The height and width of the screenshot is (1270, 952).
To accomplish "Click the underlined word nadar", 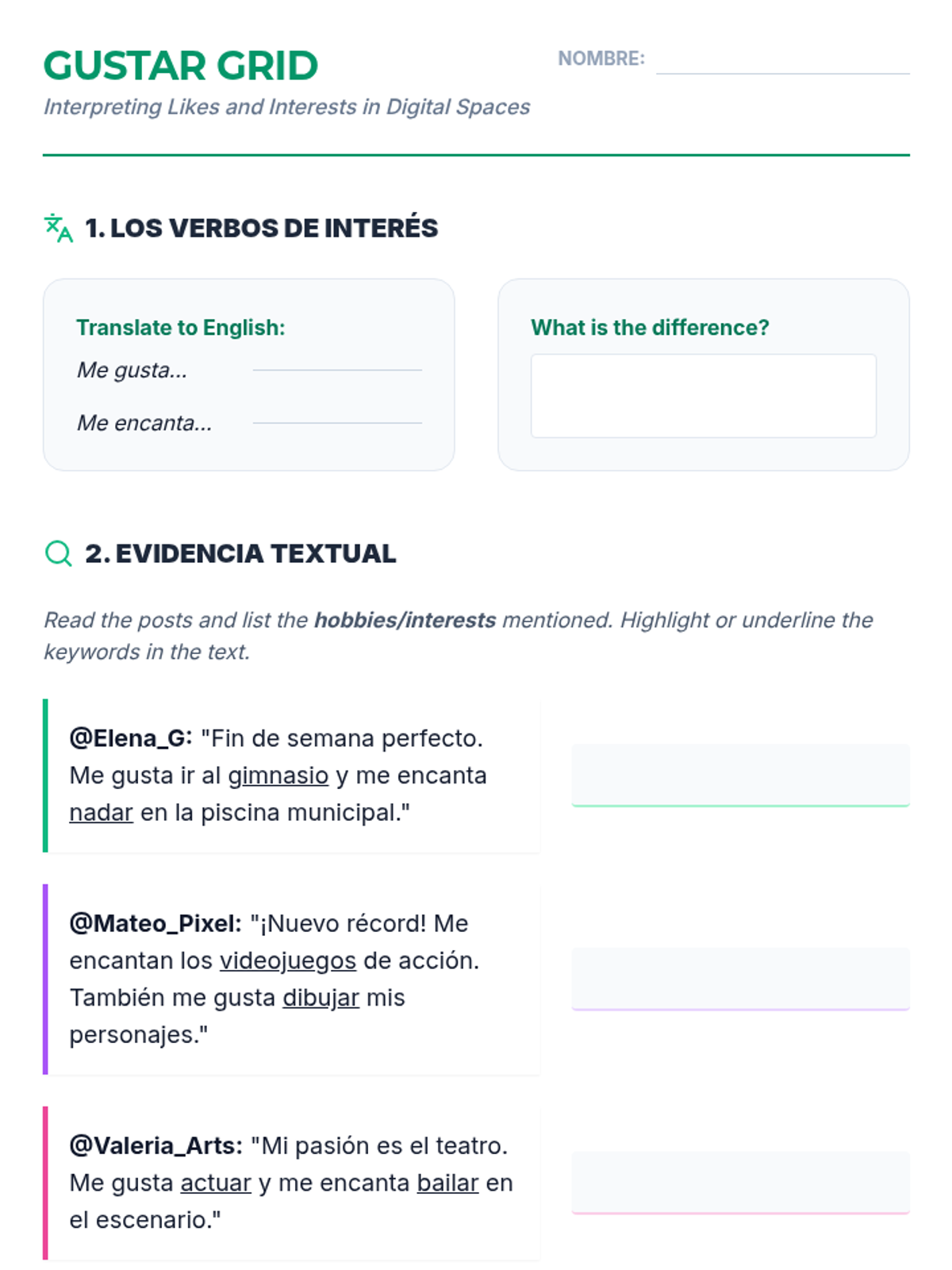I will click(101, 813).
